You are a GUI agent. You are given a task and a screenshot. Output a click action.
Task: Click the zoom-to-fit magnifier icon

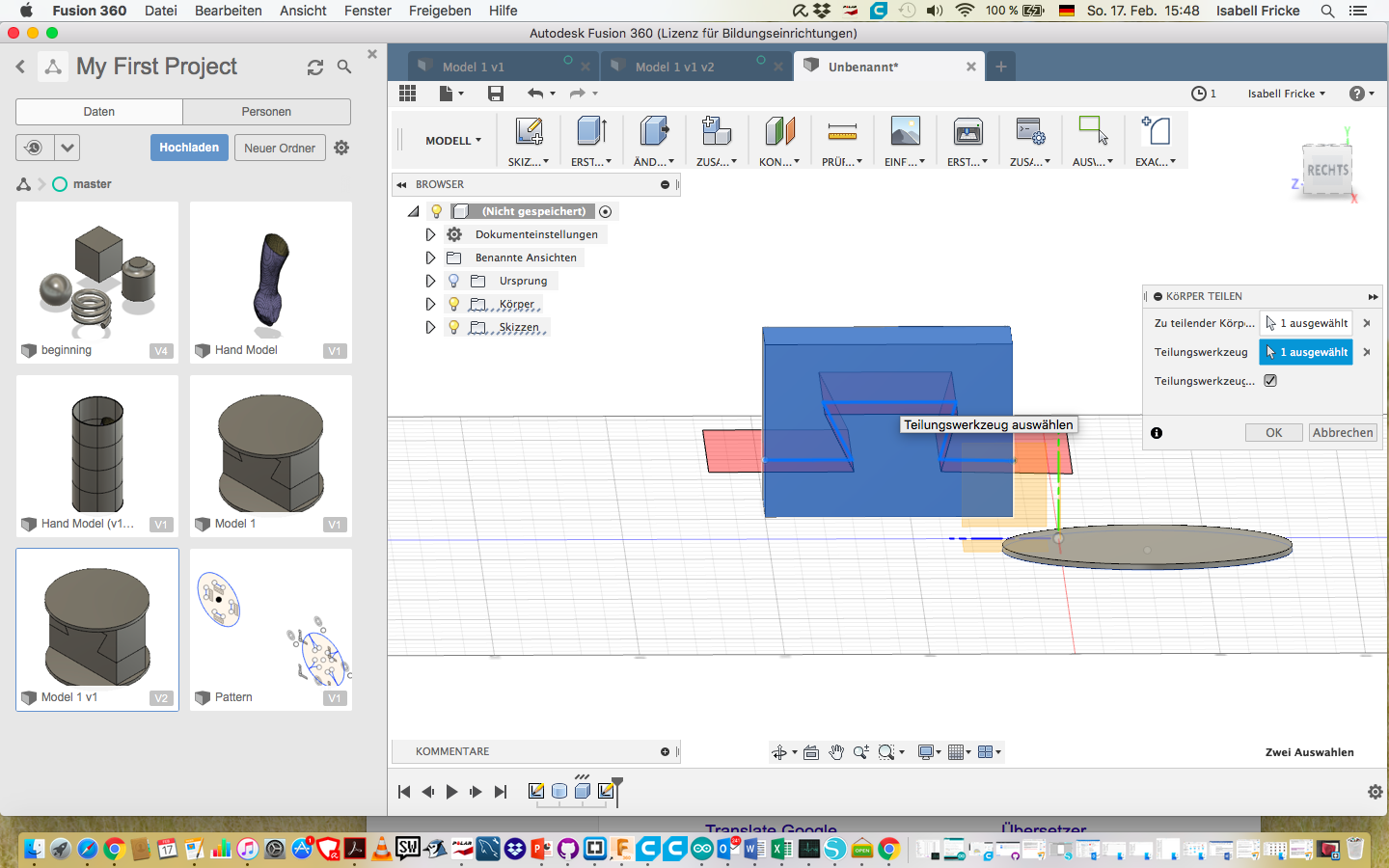click(x=886, y=752)
